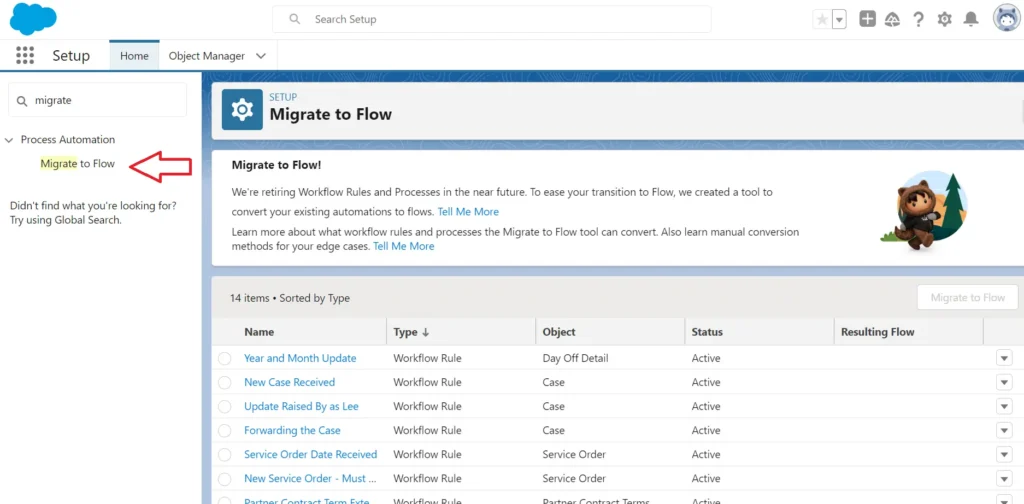1024x504 pixels.
Task: Open row actions for New Case Received
Action: point(1004,382)
